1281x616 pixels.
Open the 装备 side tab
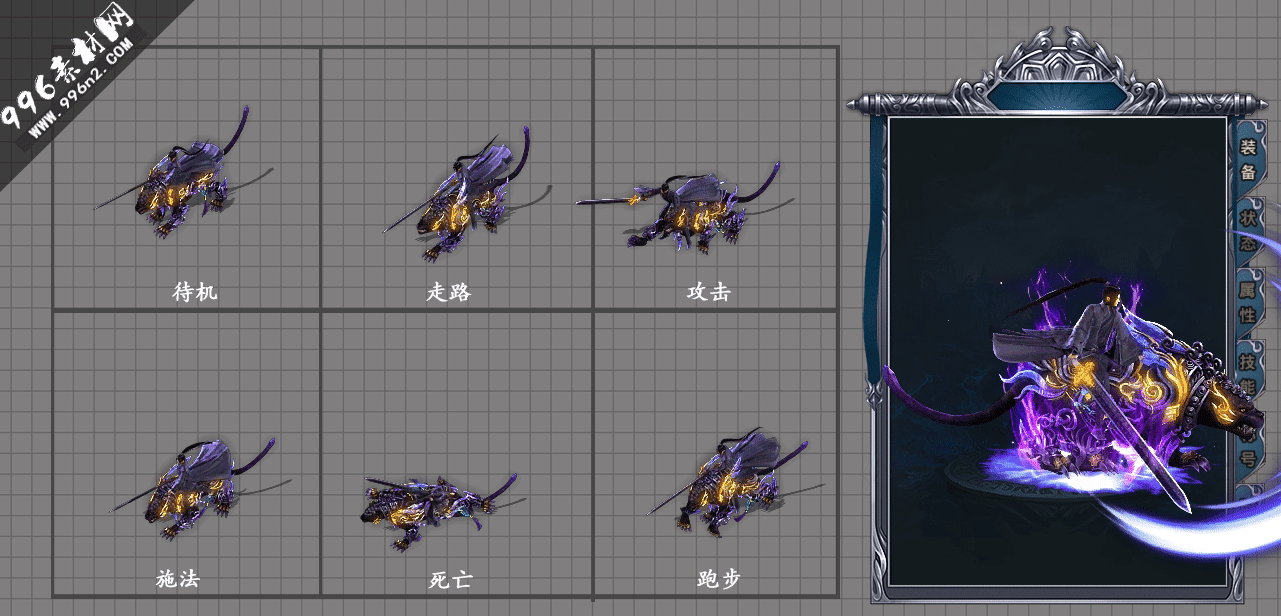[1248, 159]
